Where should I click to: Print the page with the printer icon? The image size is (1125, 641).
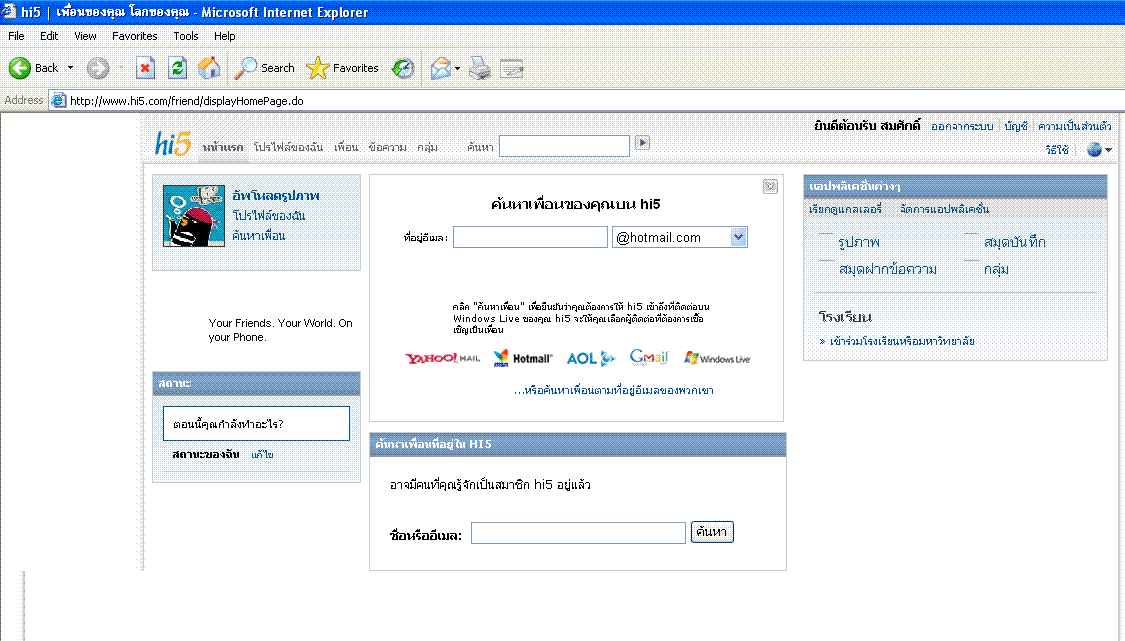[x=479, y=68]
